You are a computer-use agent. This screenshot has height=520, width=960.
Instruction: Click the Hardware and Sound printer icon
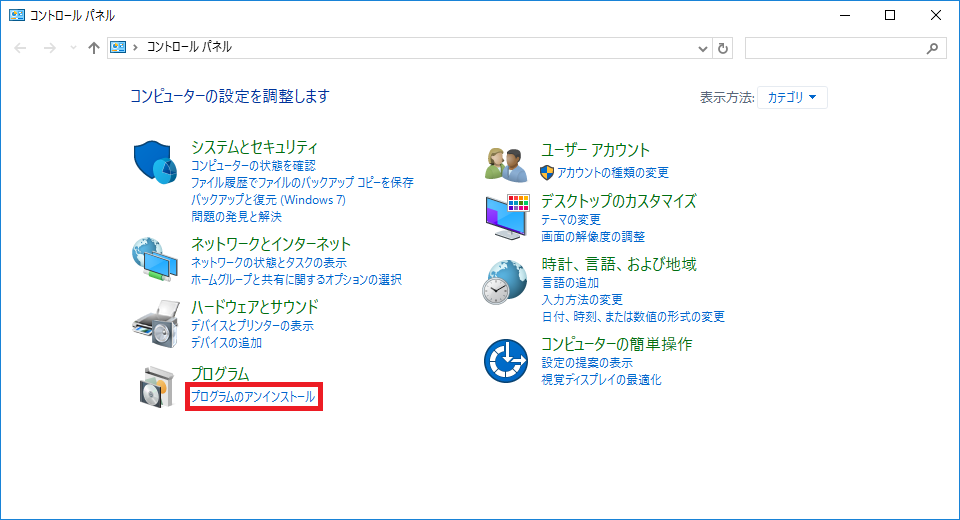pos(154,323)
